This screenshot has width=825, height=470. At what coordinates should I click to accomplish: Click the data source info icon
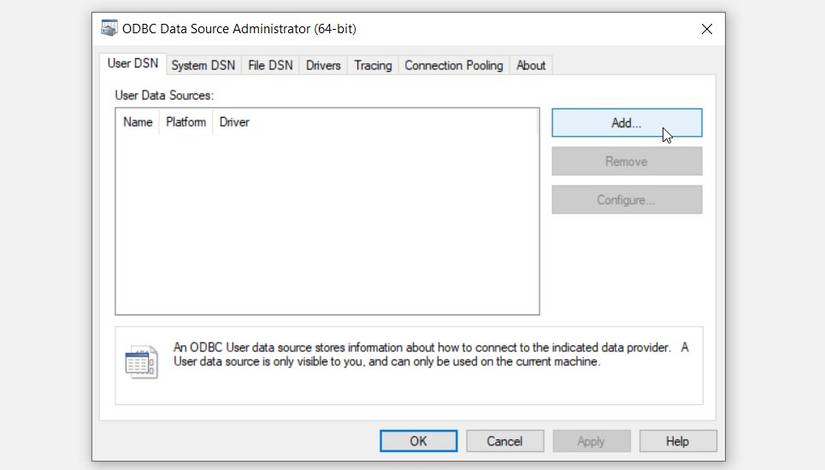pyautogui.click(x=141, y=362)
